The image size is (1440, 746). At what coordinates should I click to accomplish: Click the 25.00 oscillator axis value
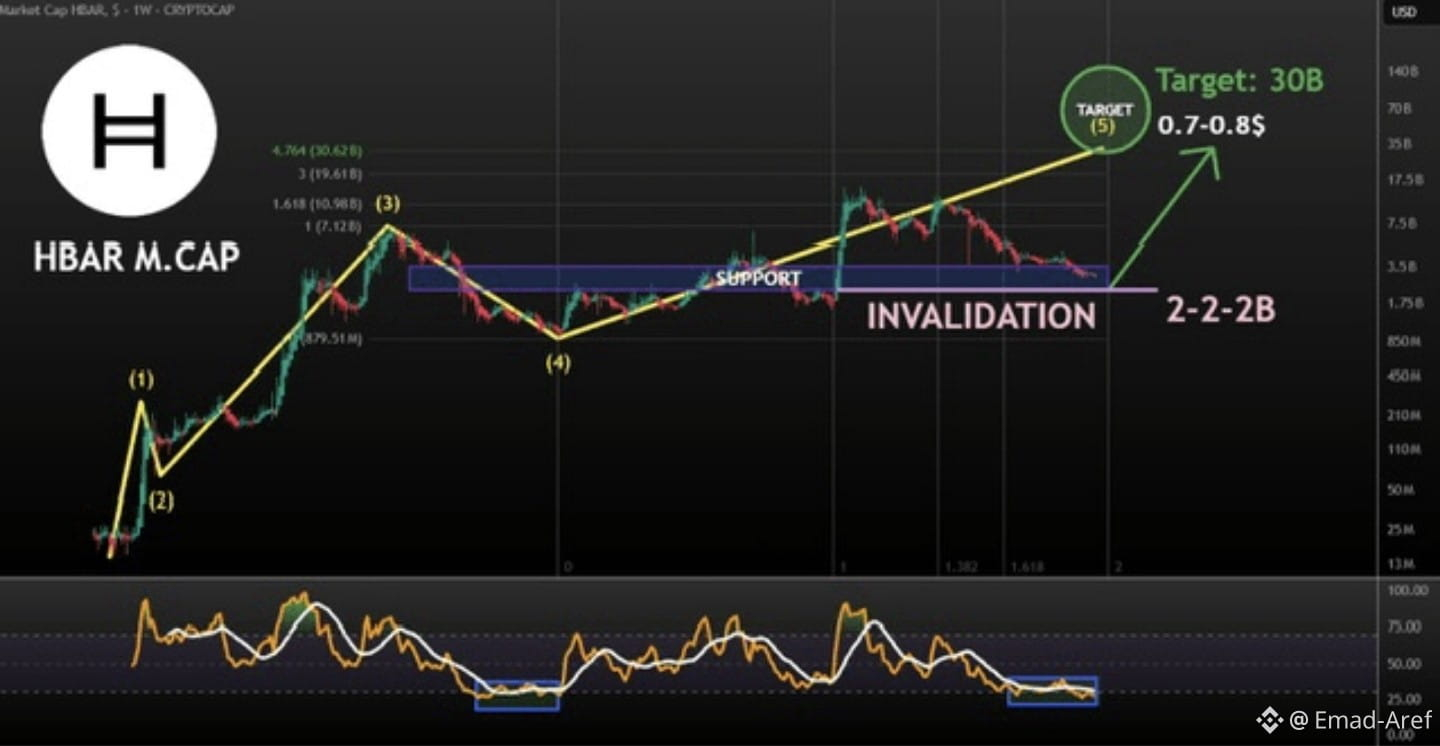coord(1404,698)
